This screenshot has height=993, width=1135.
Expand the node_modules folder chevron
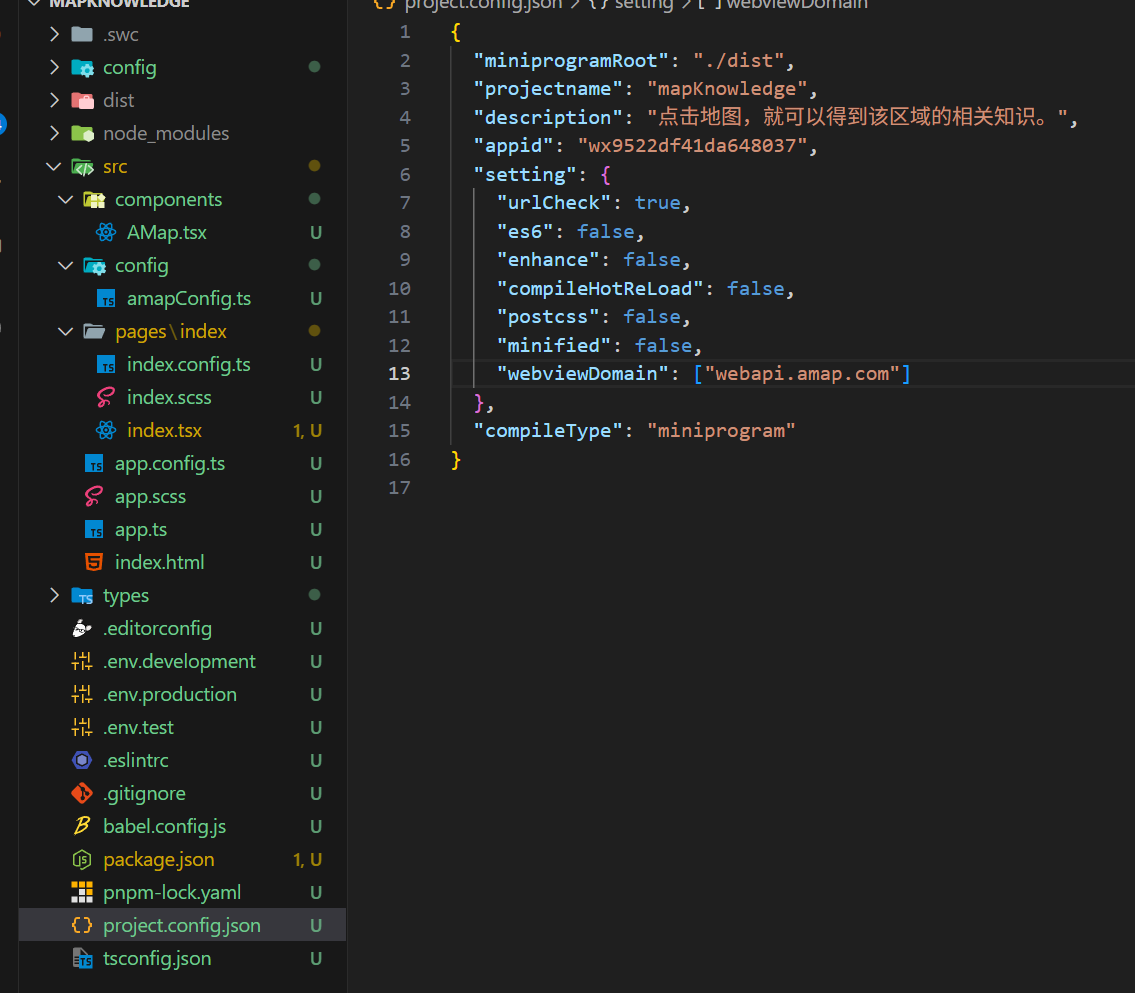(x=54, y=133)
